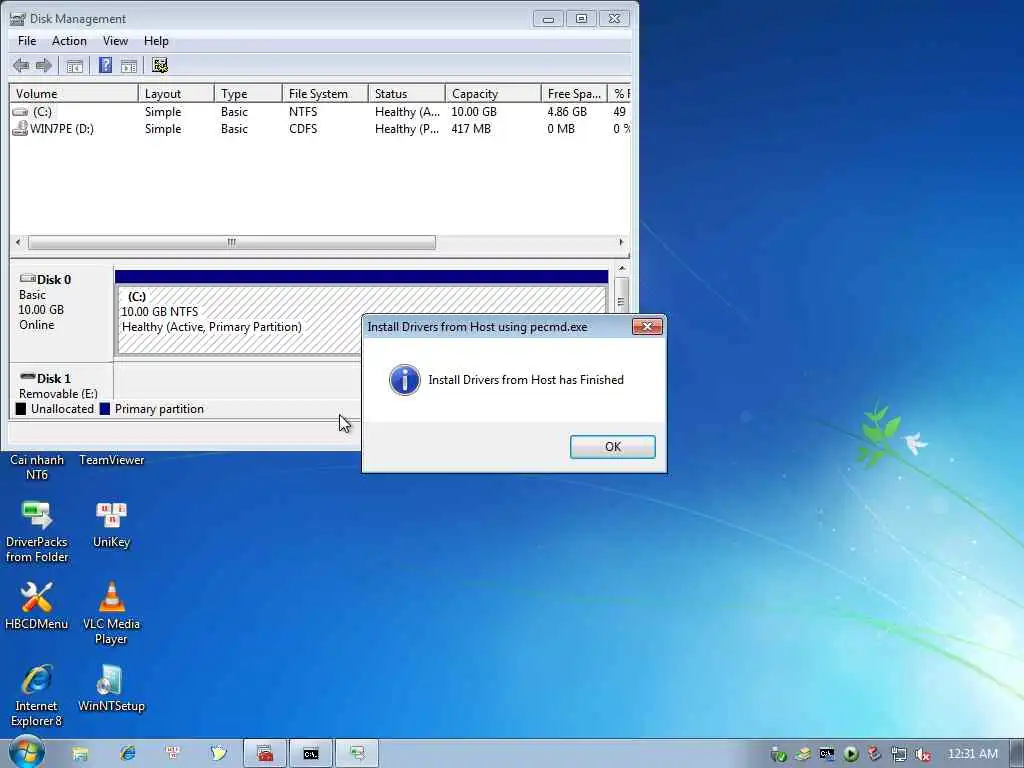Click the taskbar clock showing 12:31 AM
This screenshot has width=1024, height=768.
[972, 754]
